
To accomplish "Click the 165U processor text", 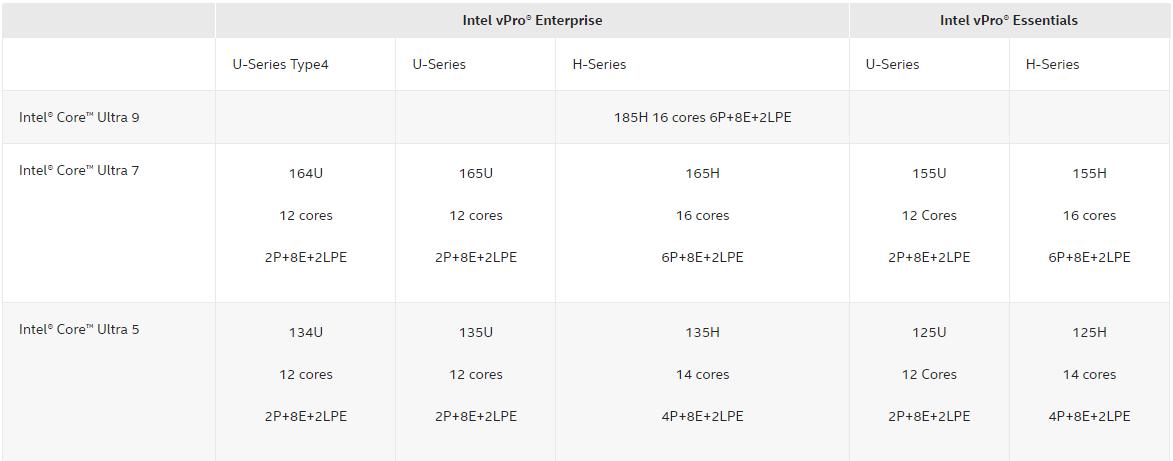I will click(476, 174).
